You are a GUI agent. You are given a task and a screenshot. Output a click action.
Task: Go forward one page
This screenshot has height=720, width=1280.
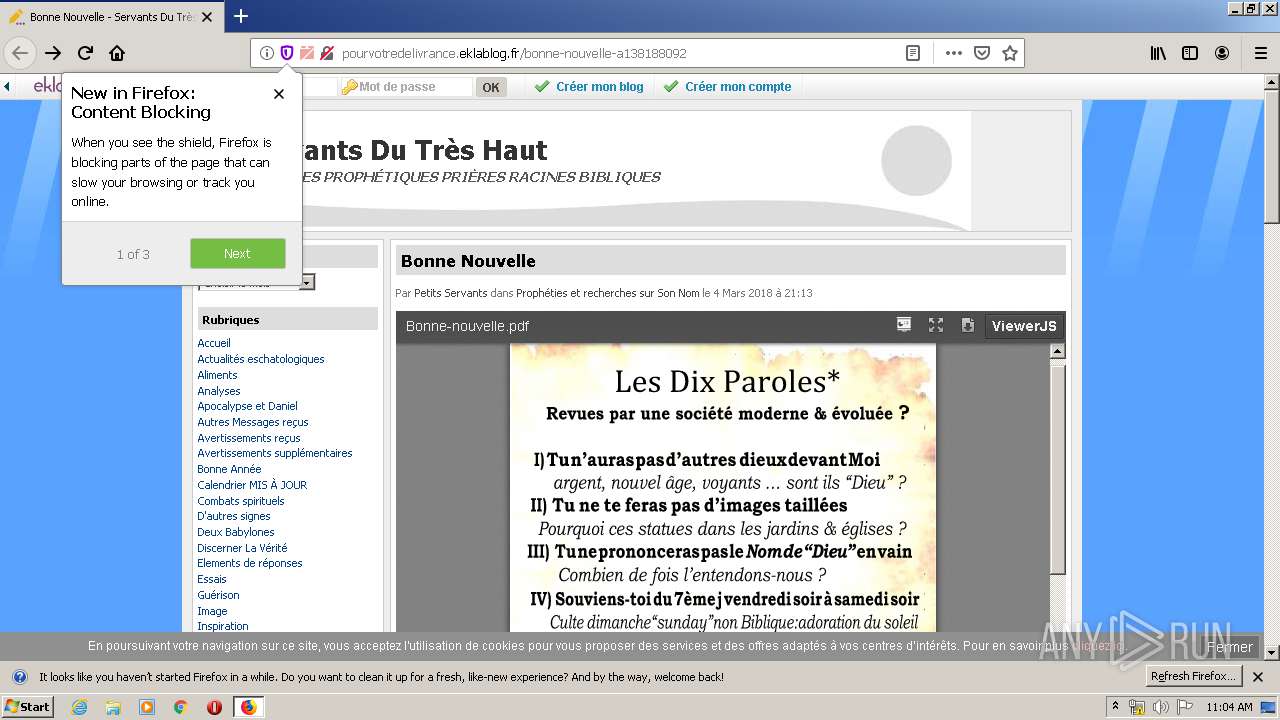[53, 53]
